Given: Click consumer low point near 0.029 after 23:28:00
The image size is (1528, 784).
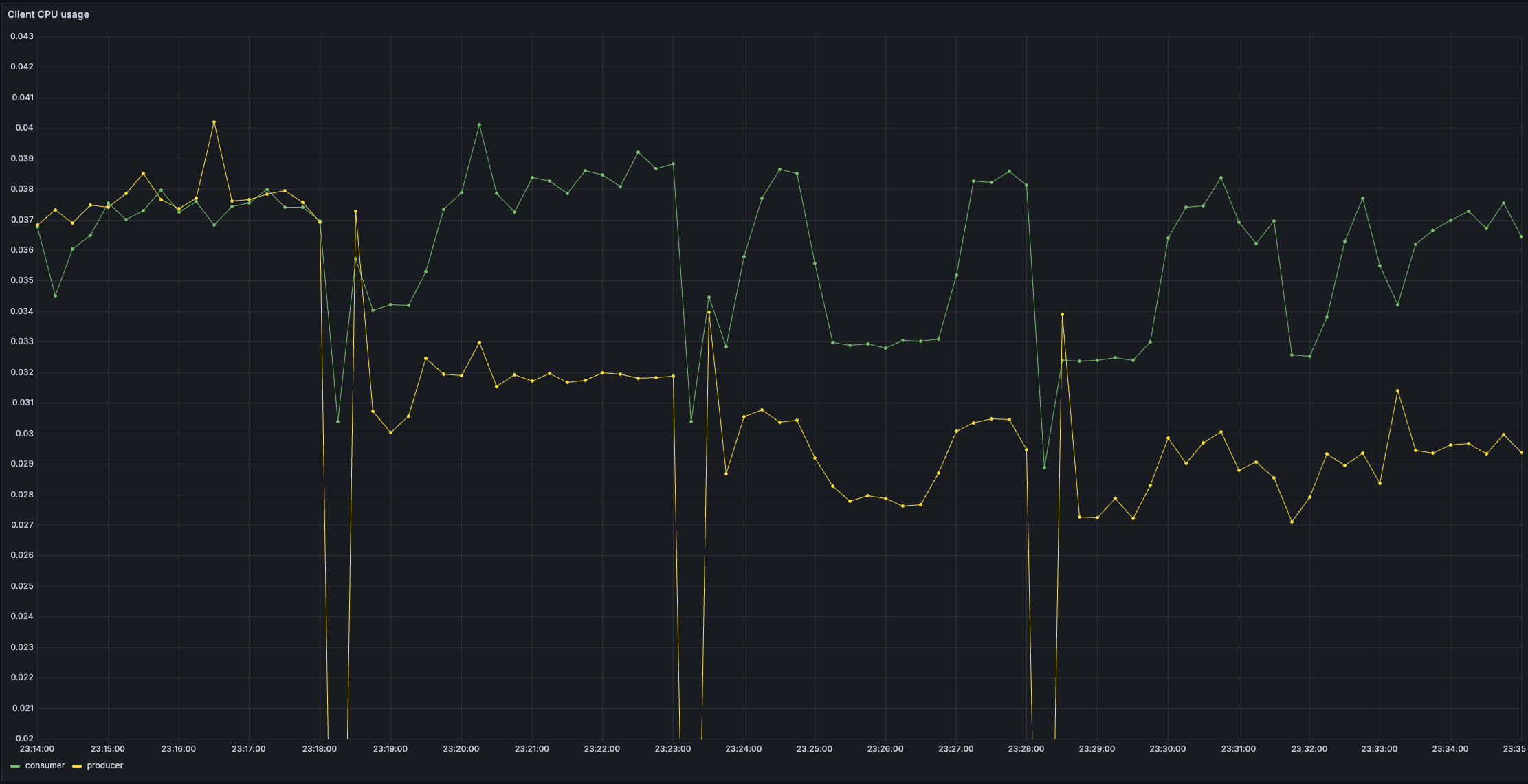Looking at the screenshot, I should click(1044, 468).
